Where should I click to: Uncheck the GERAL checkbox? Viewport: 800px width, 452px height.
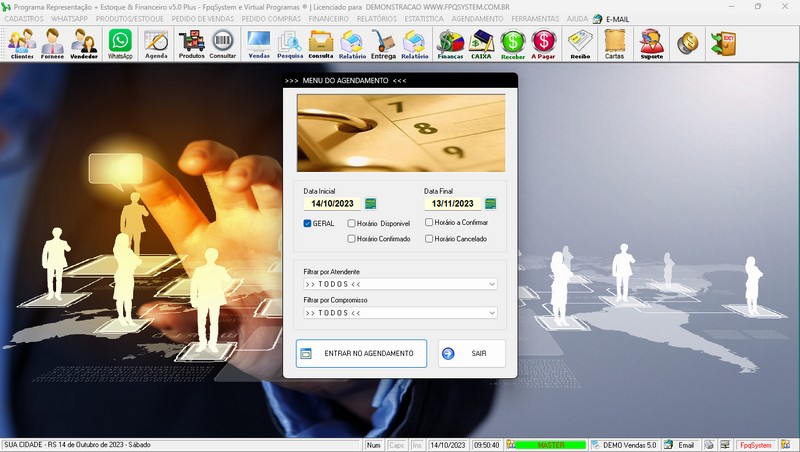pyautogui.click(x=308, y=223)
